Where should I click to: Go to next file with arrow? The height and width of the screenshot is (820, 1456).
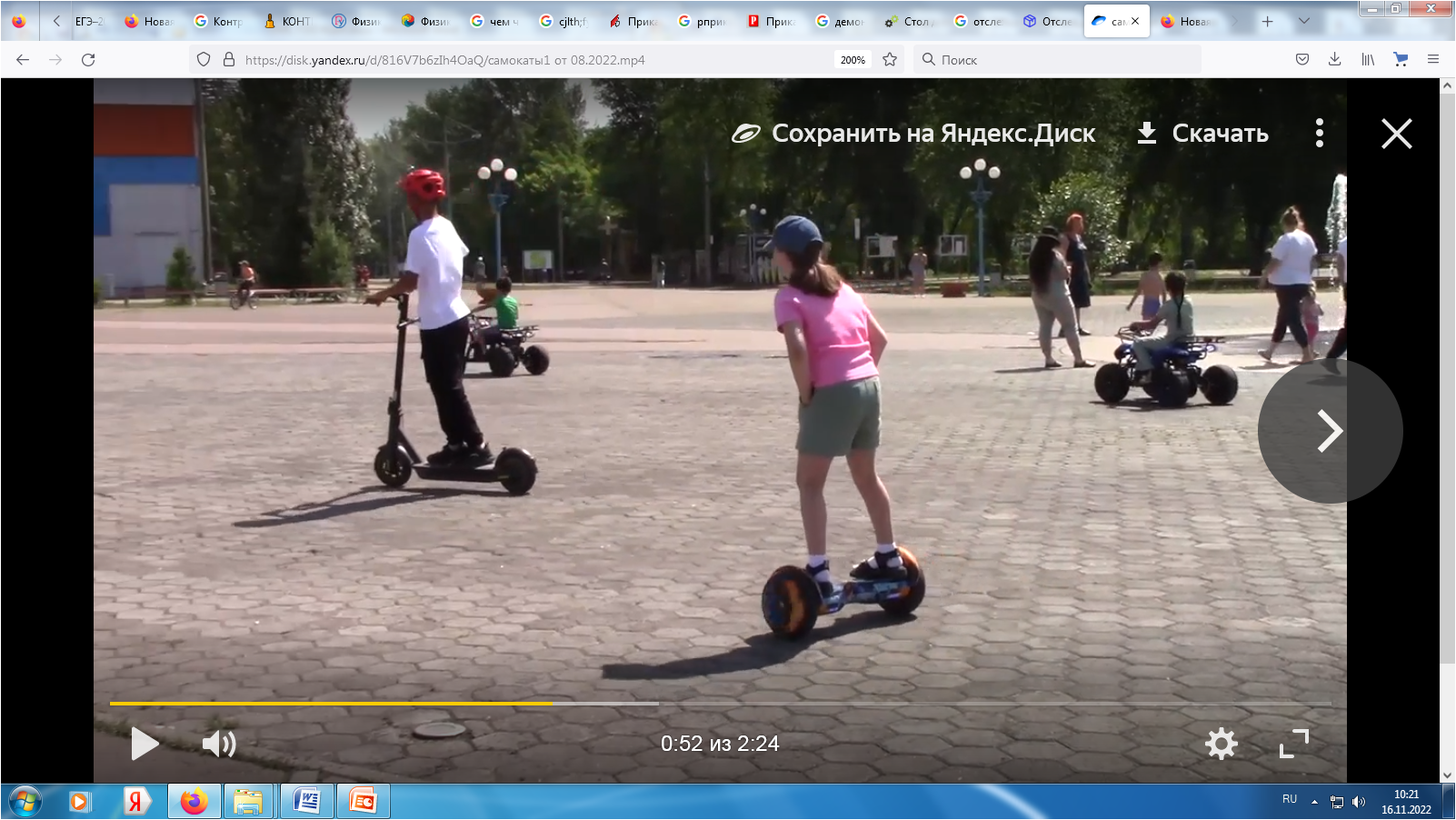[1329, 431]
